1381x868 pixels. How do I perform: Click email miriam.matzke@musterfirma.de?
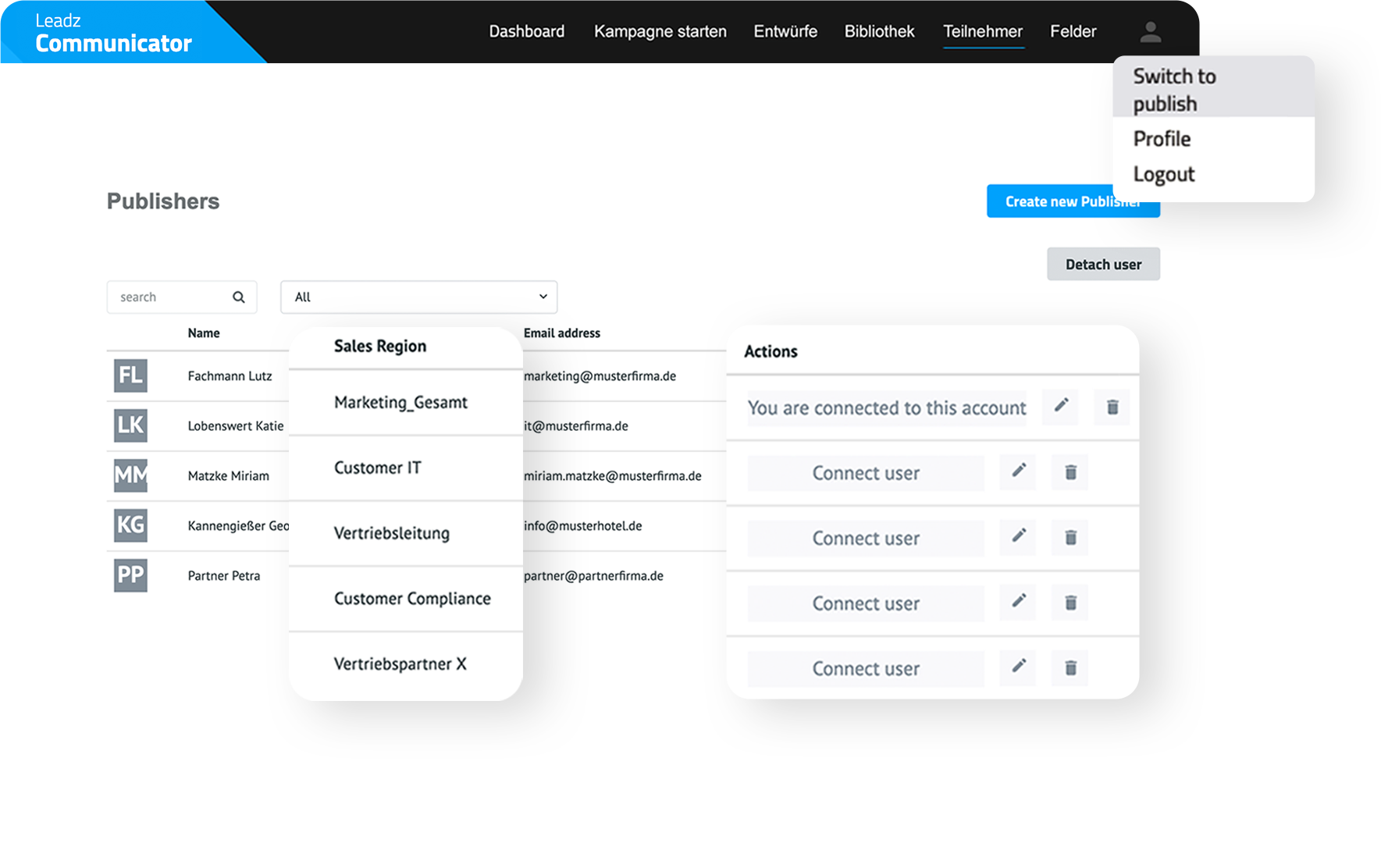pos(613,476)
